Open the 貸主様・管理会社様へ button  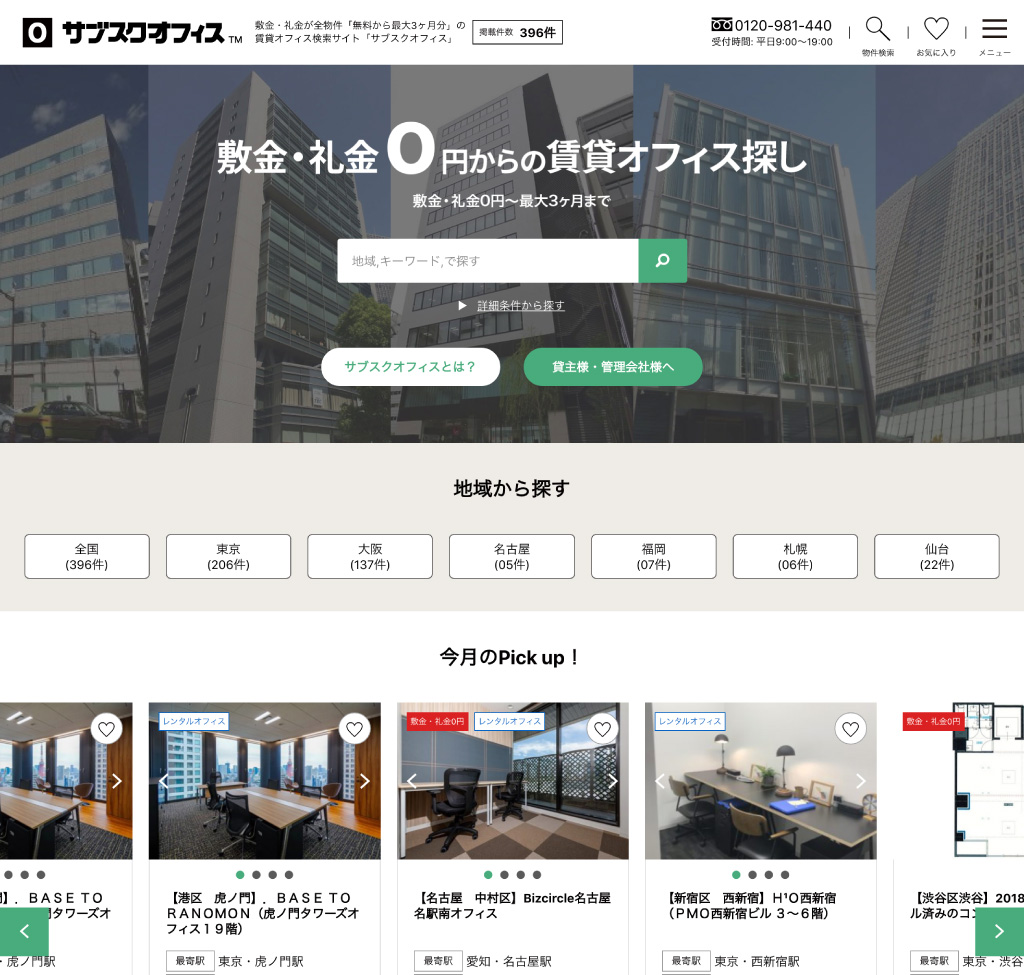pos(613,367)
